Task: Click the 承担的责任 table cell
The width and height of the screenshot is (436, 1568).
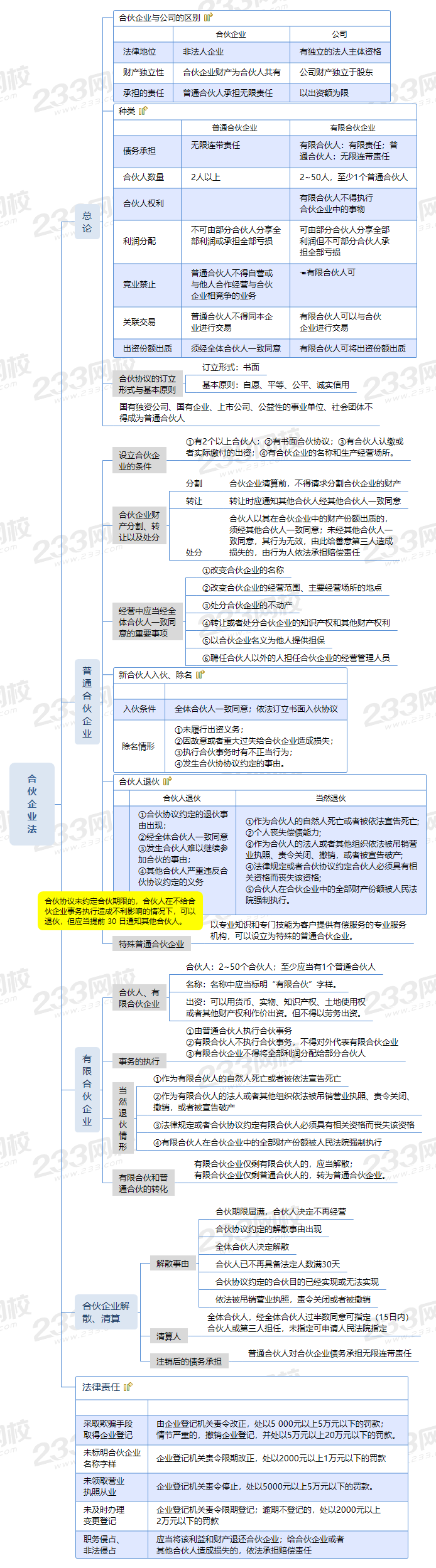Action: coord(144,93)
